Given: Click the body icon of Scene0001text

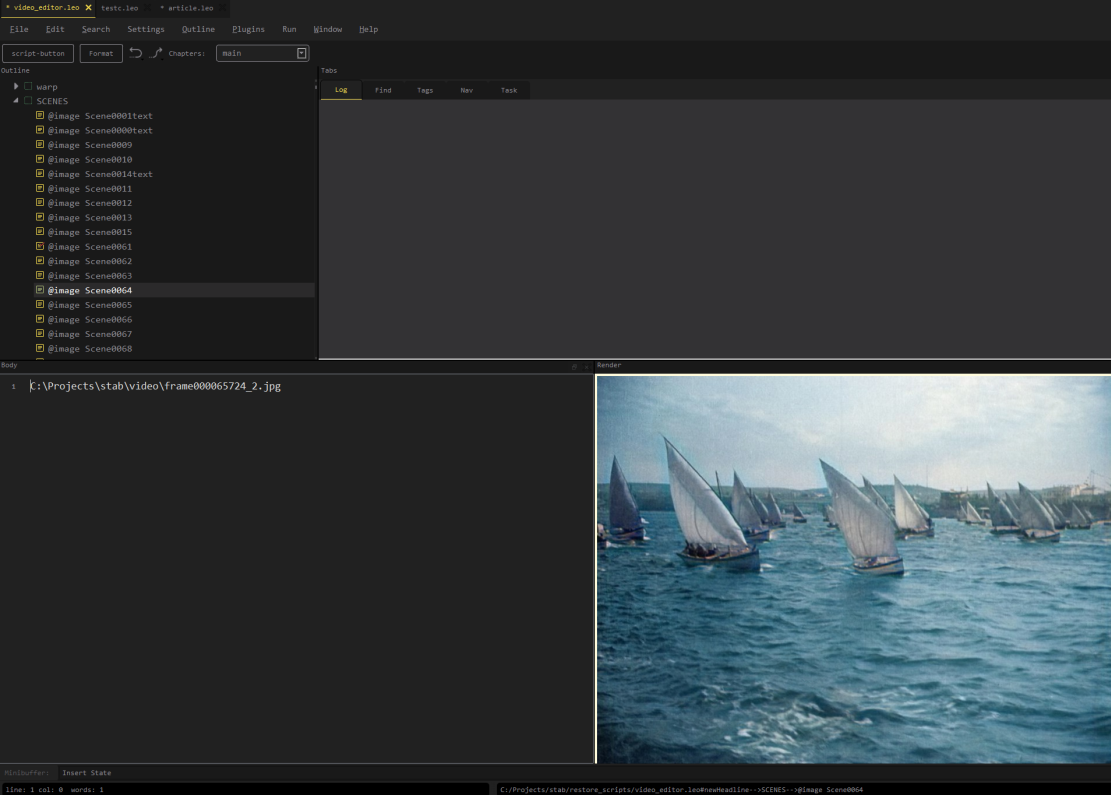Looking at the screenshot, I should (x=40, y=116).
